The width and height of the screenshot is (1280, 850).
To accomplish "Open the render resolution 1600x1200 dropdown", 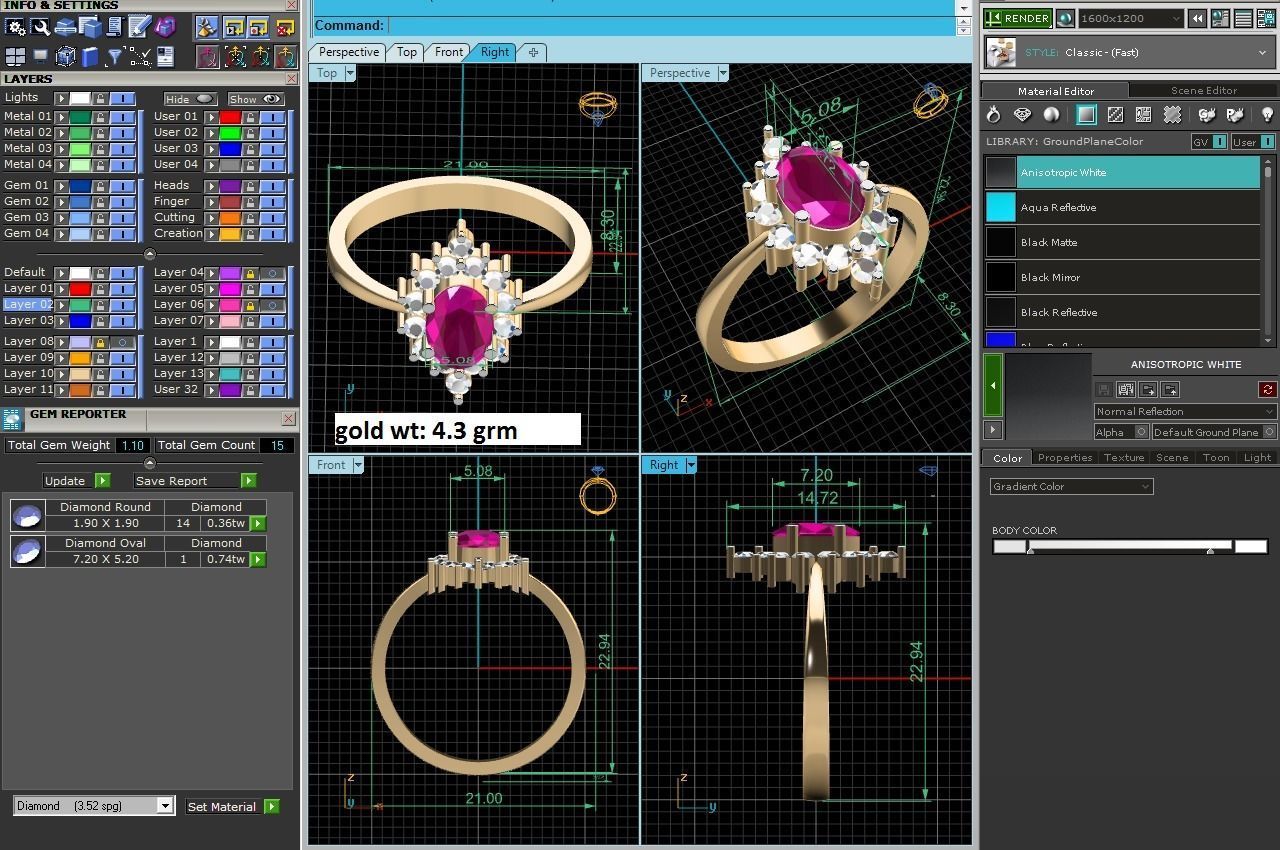I will [1131, 18].
